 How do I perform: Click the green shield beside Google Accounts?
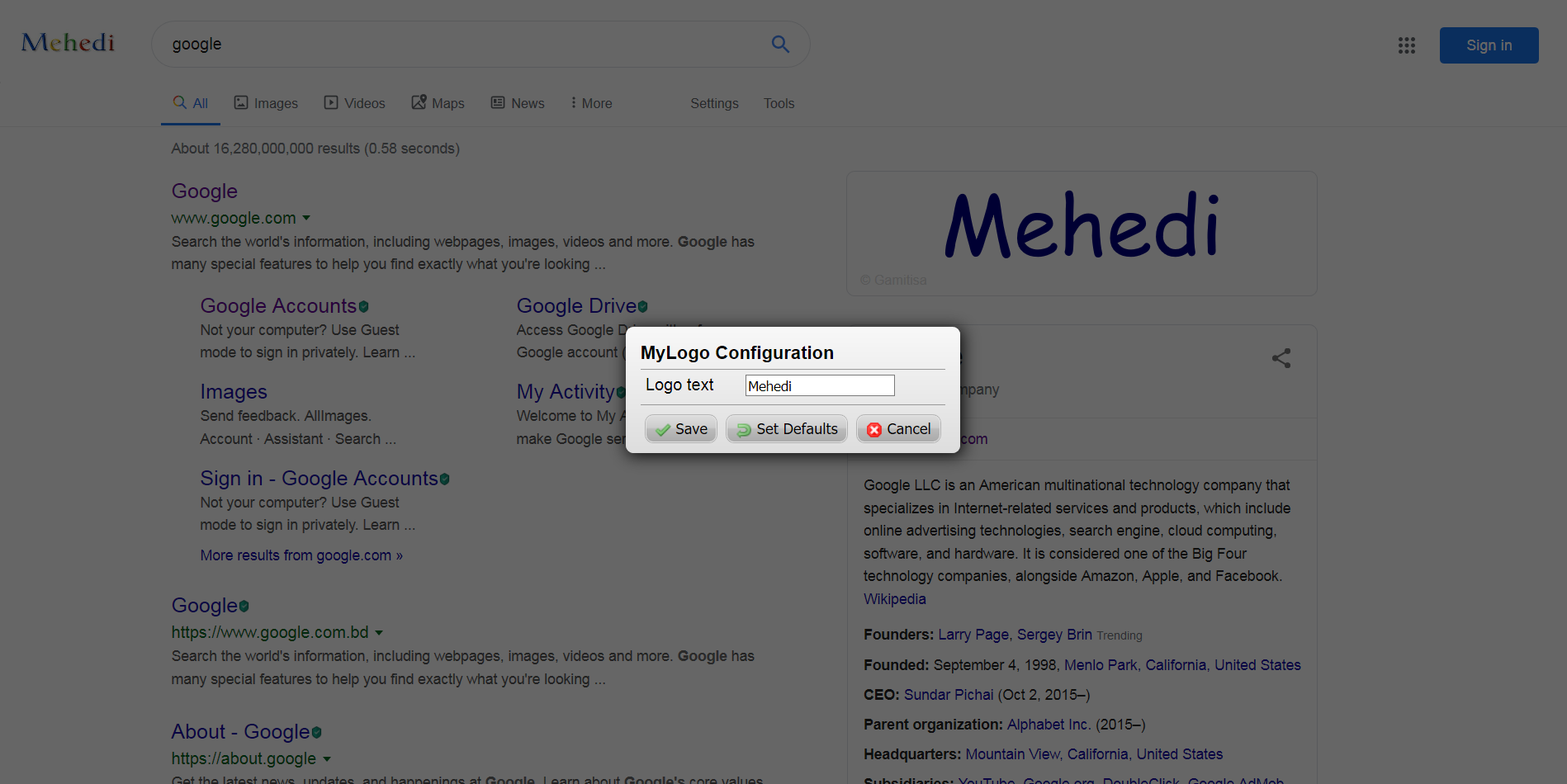click(363, 307)
